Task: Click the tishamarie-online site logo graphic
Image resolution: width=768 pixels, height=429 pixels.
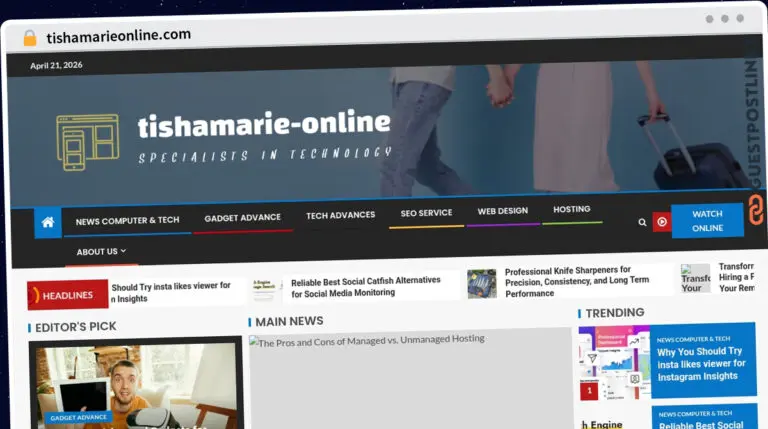Action: (x=88, y=142)
